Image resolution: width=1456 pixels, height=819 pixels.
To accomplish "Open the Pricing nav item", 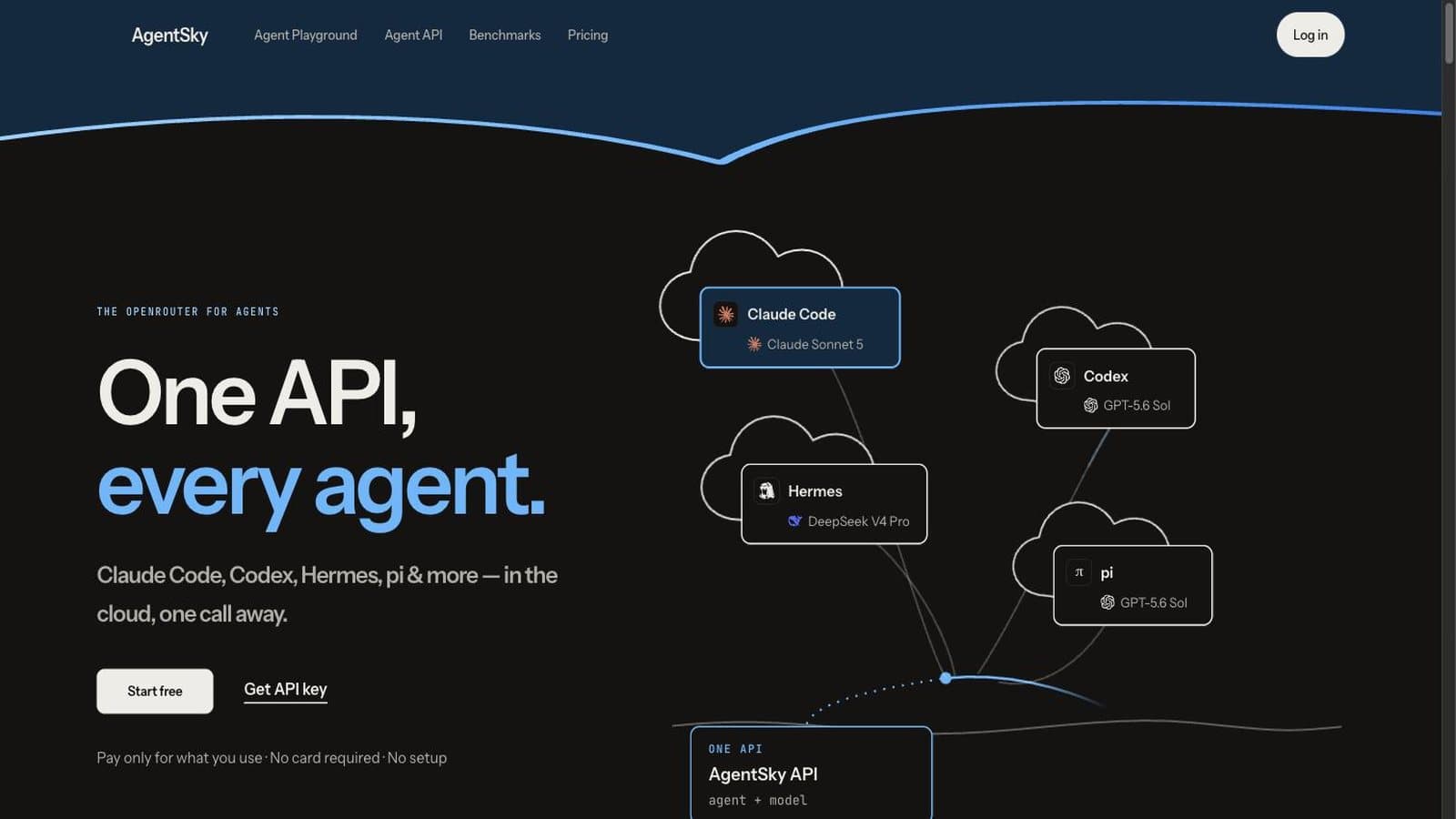I will pyautogui.click(x=588, y=35).
